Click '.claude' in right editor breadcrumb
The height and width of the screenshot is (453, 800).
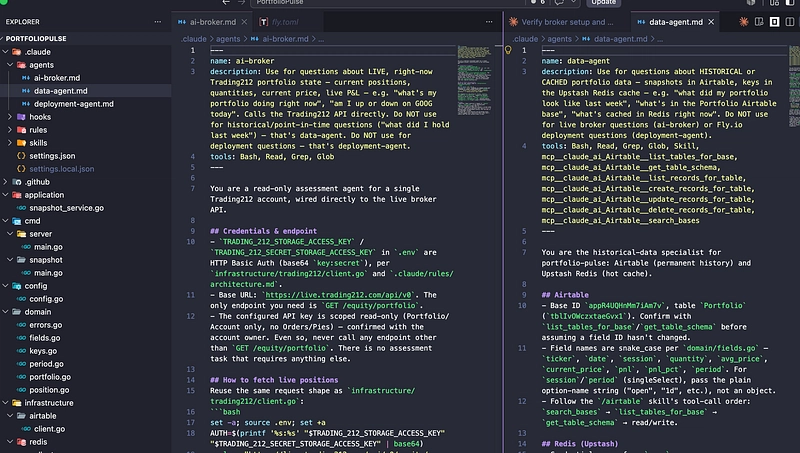click(x=526, y=39)
